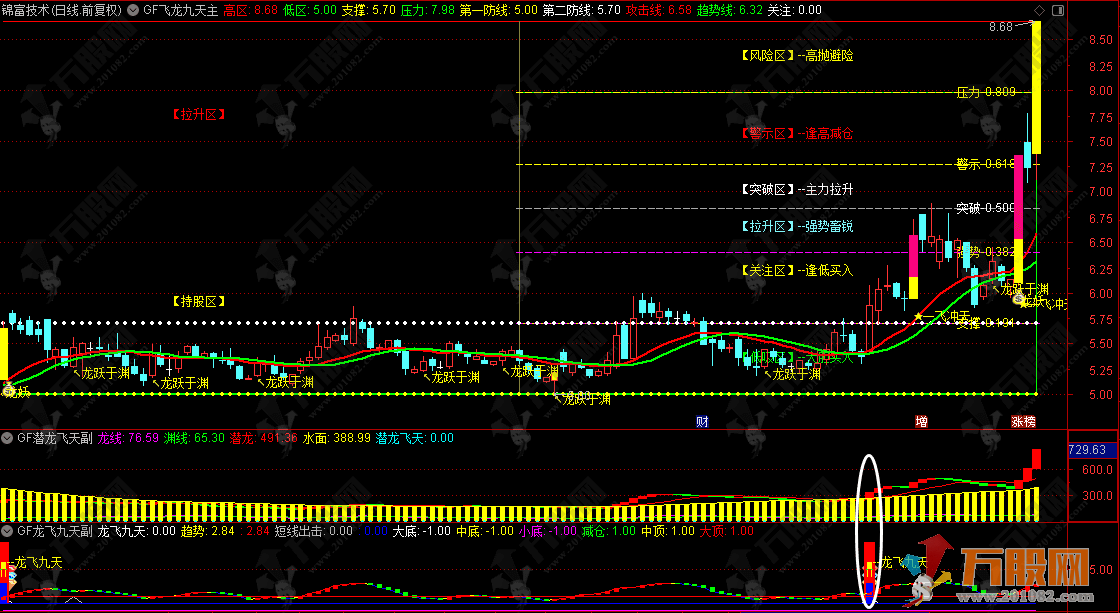The image size is (1120, 613).
Task: Click the diamond icon at top-right corner
Action: (x=1039, y=9)
